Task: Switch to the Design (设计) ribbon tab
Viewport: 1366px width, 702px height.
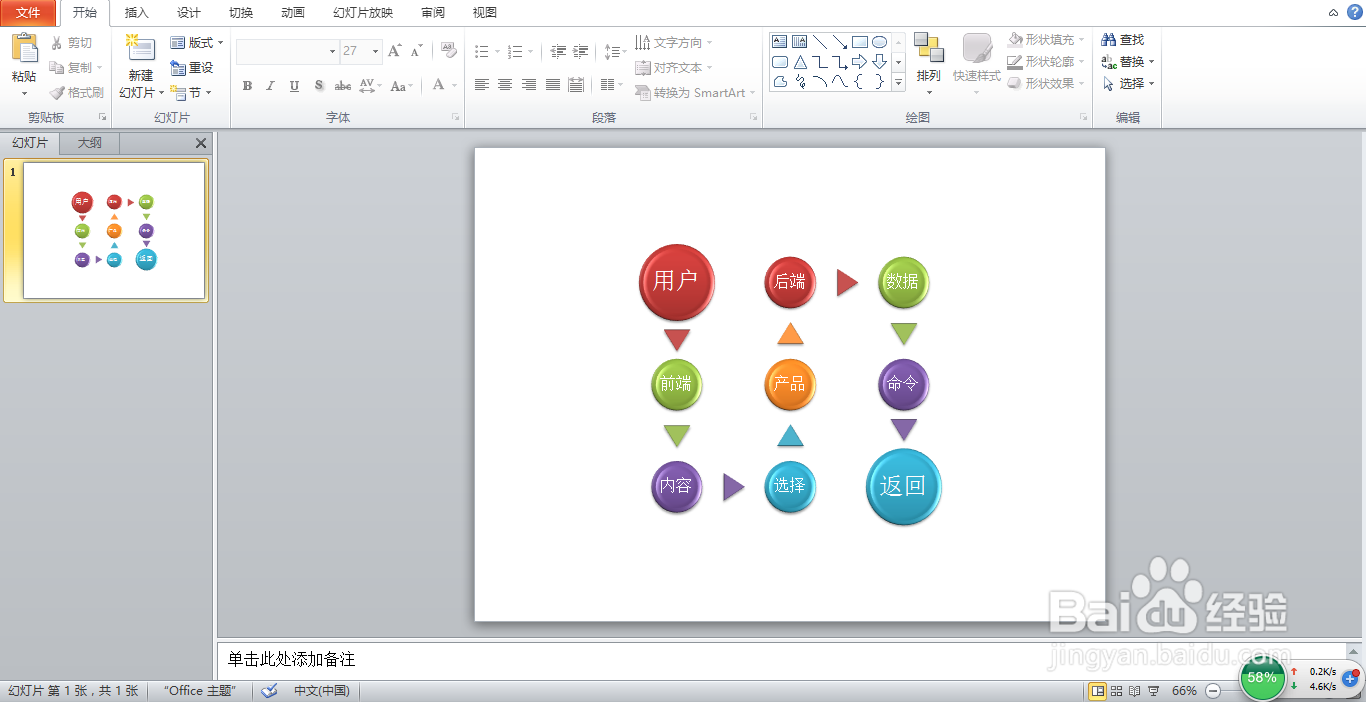Action: pos(189,13)
